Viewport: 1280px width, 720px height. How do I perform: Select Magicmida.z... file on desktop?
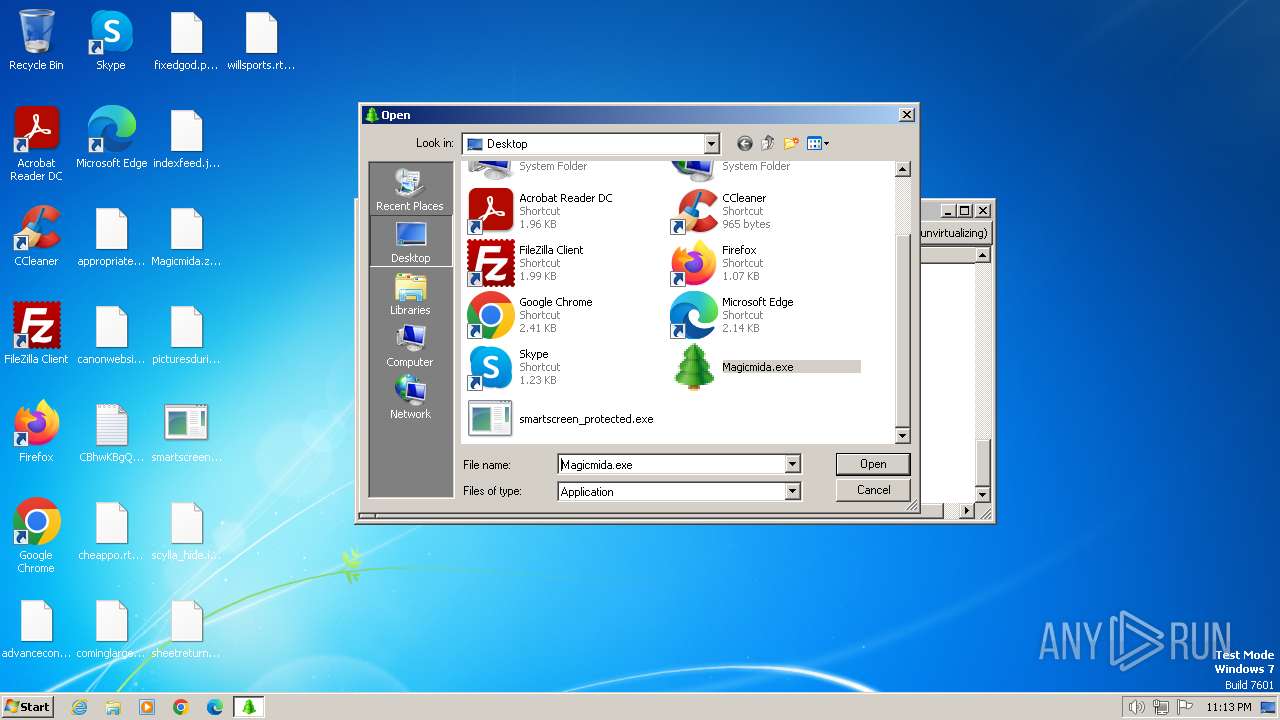point(186,237)
